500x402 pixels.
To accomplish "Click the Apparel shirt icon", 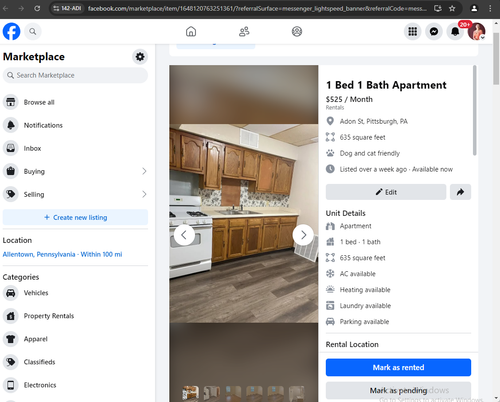I will click(11, 339).
